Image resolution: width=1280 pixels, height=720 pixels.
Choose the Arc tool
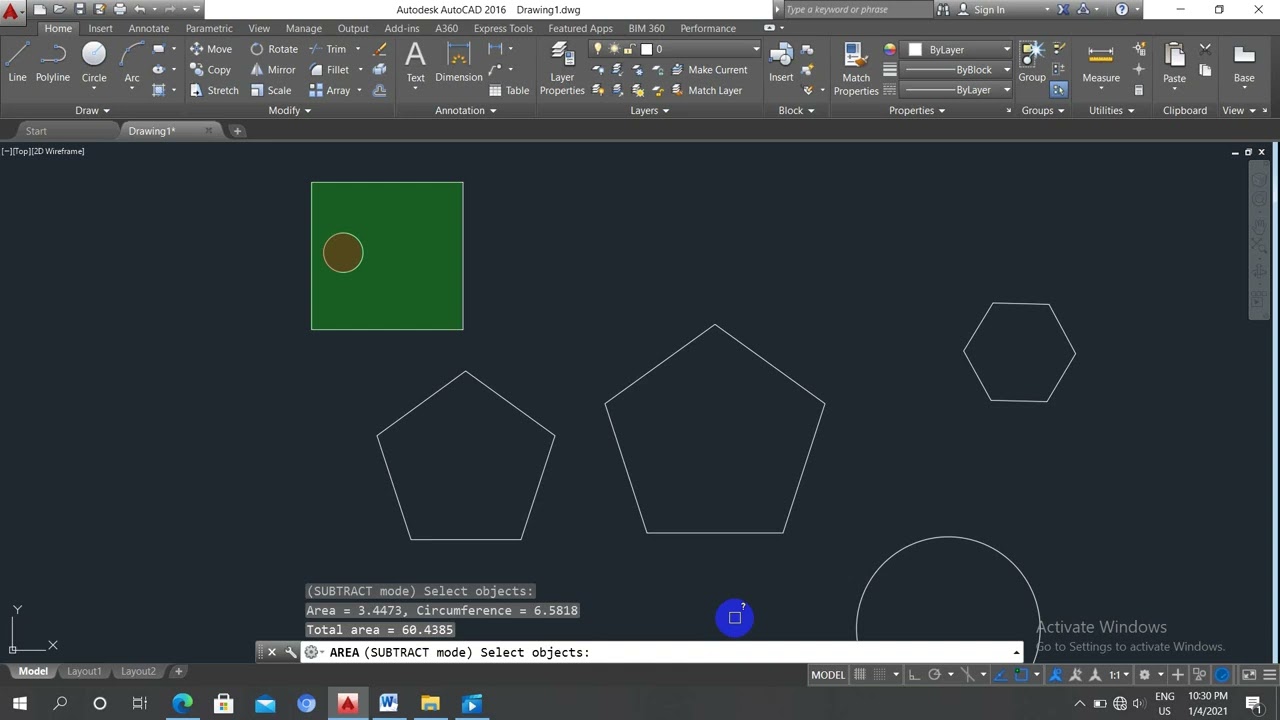[x=131, y=62]
